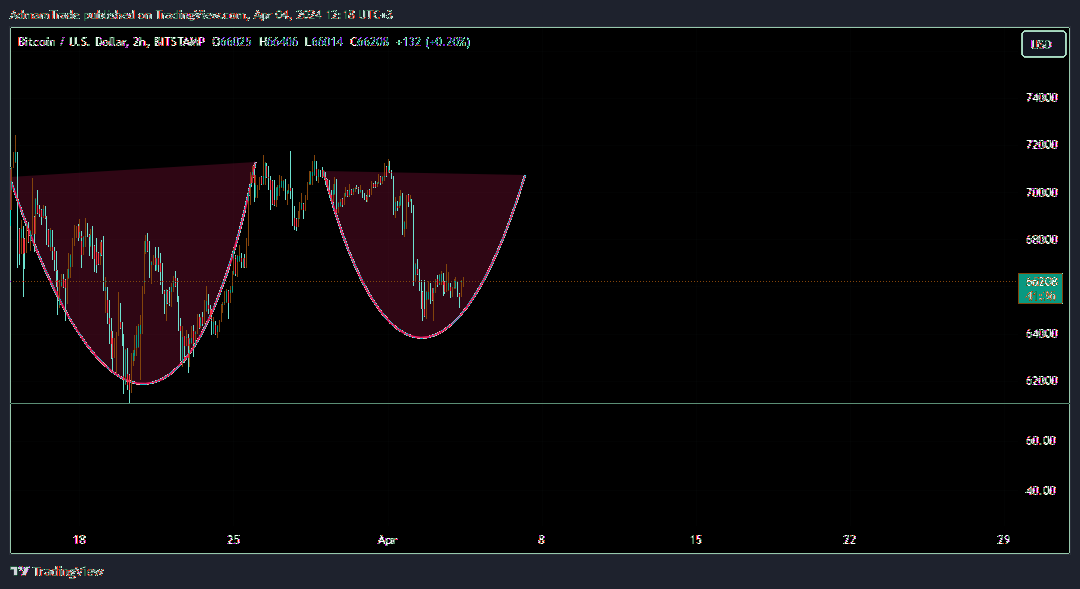Click the AdnanTrade published header text

[200, 14]
